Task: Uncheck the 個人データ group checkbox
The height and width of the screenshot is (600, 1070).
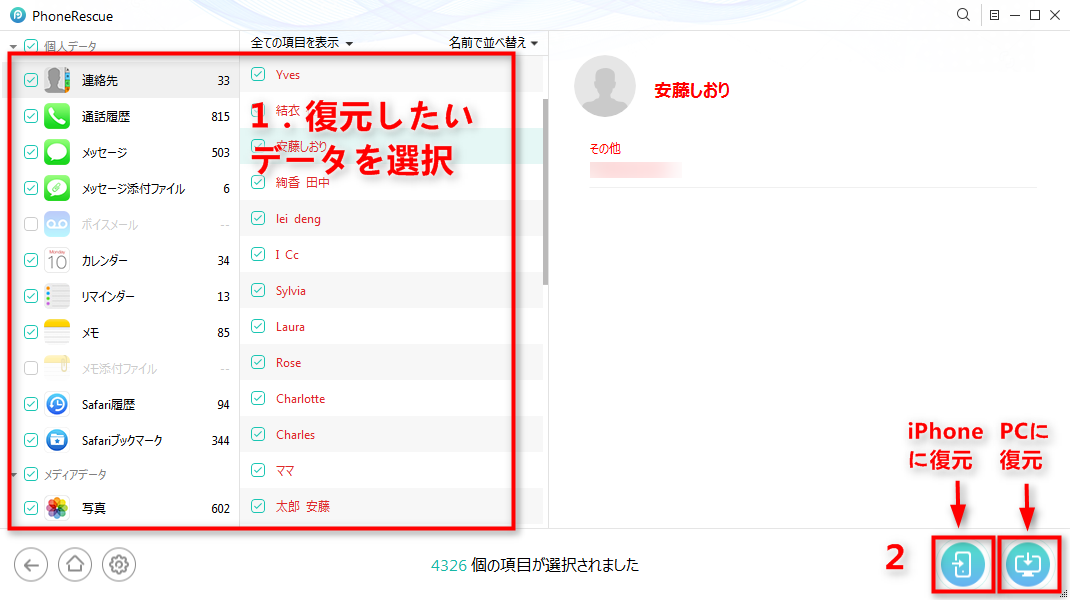Action: tap(31, 46)
